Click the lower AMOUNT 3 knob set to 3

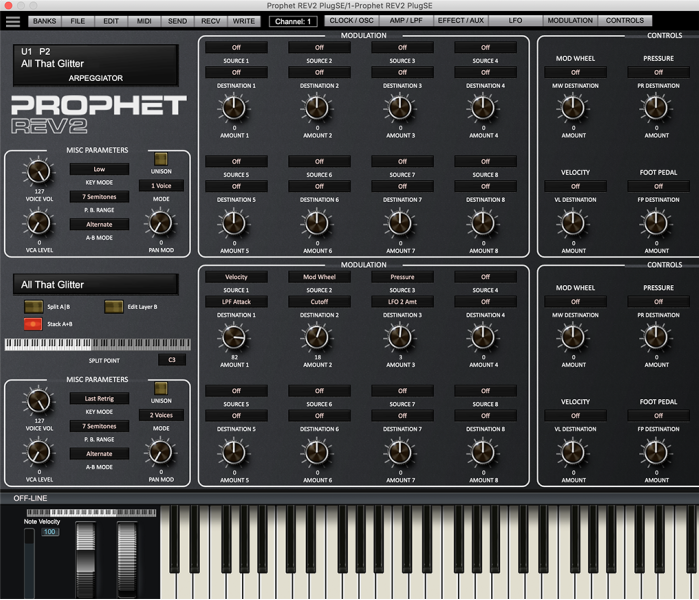(400, 337)
